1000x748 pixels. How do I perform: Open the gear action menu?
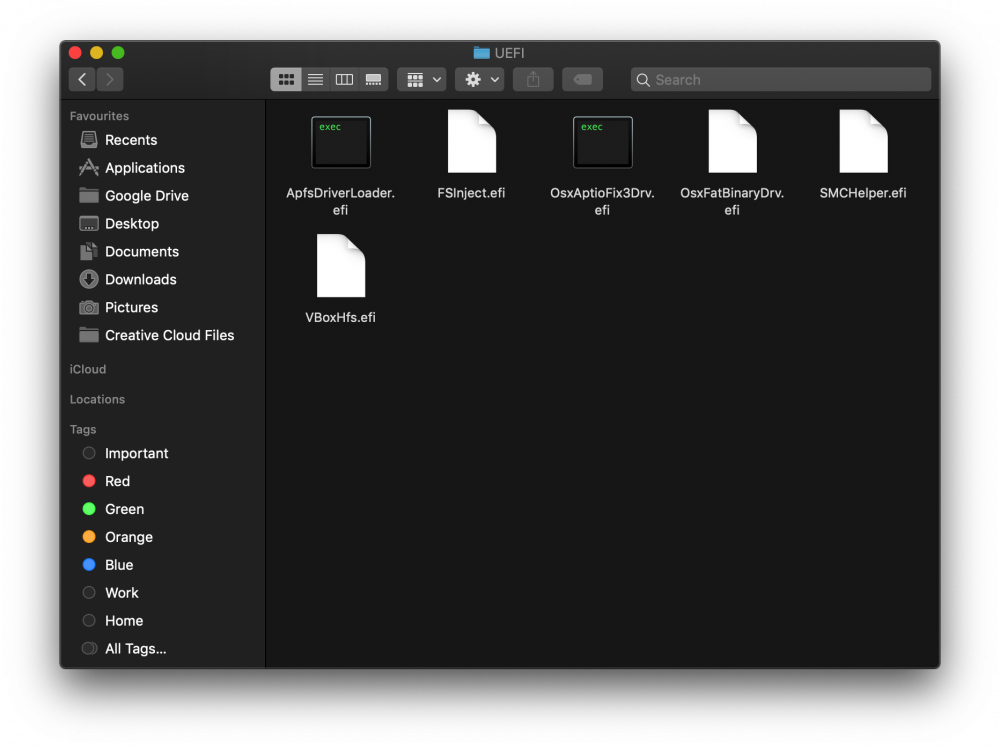coord(480,80)
